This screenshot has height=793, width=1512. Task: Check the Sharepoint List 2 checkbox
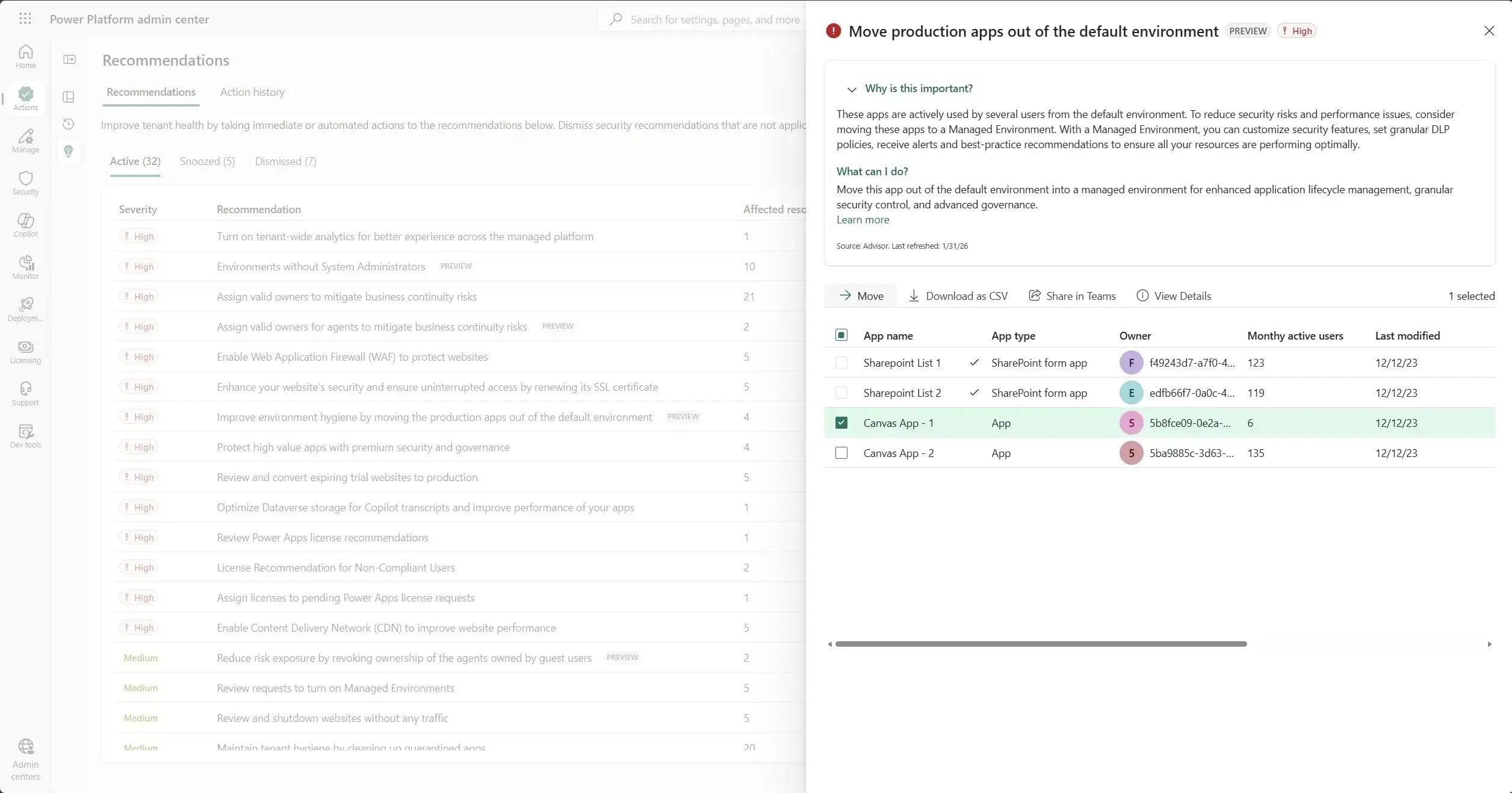[841, 393]
